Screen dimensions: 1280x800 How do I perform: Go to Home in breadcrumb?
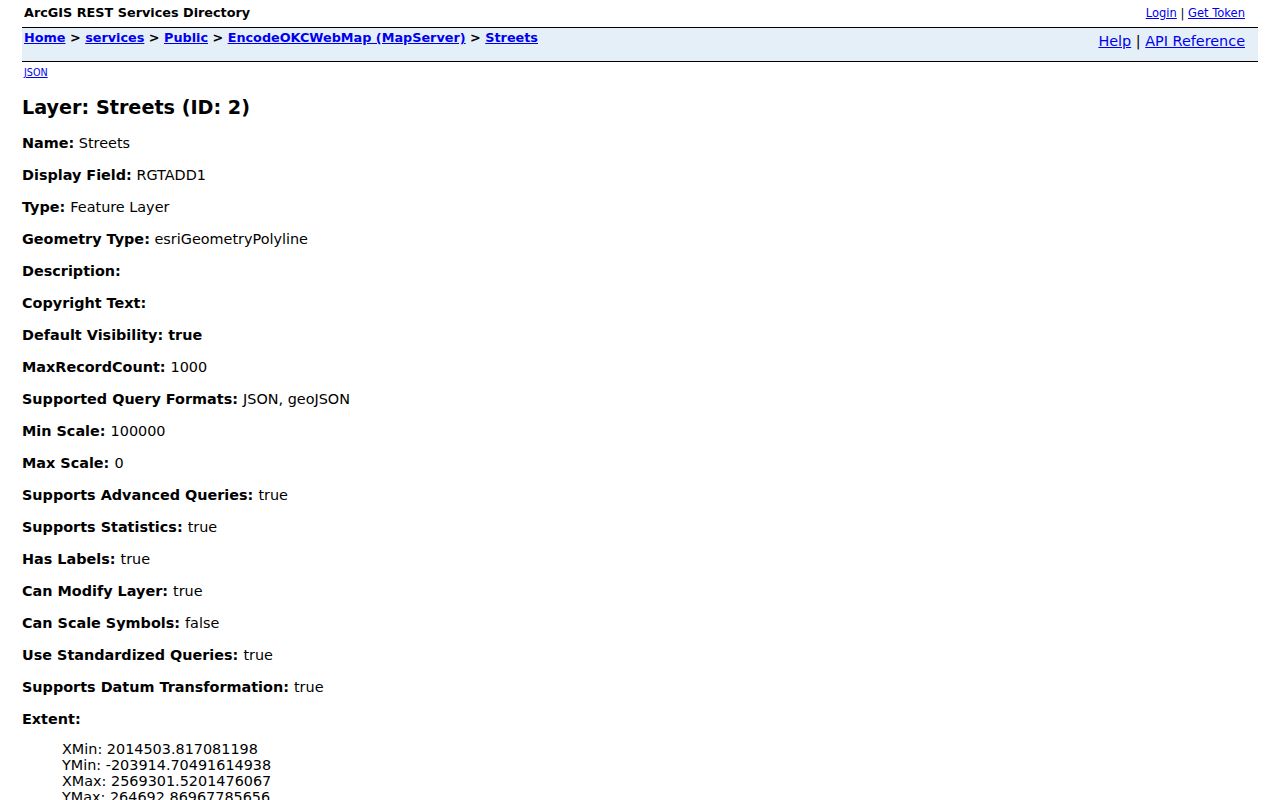pos(44,38)
